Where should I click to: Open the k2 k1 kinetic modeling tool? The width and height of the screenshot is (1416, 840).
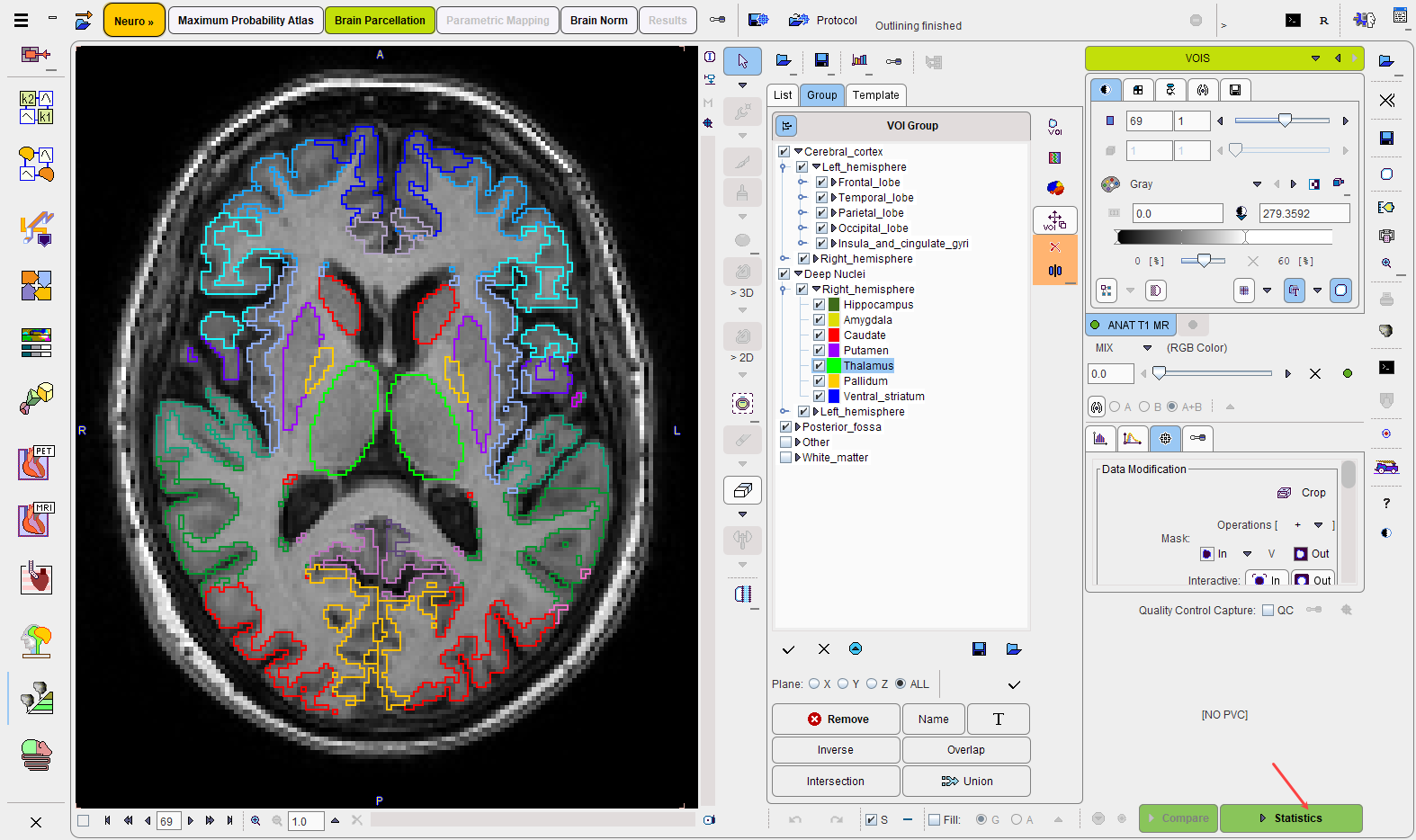[36, 107]
